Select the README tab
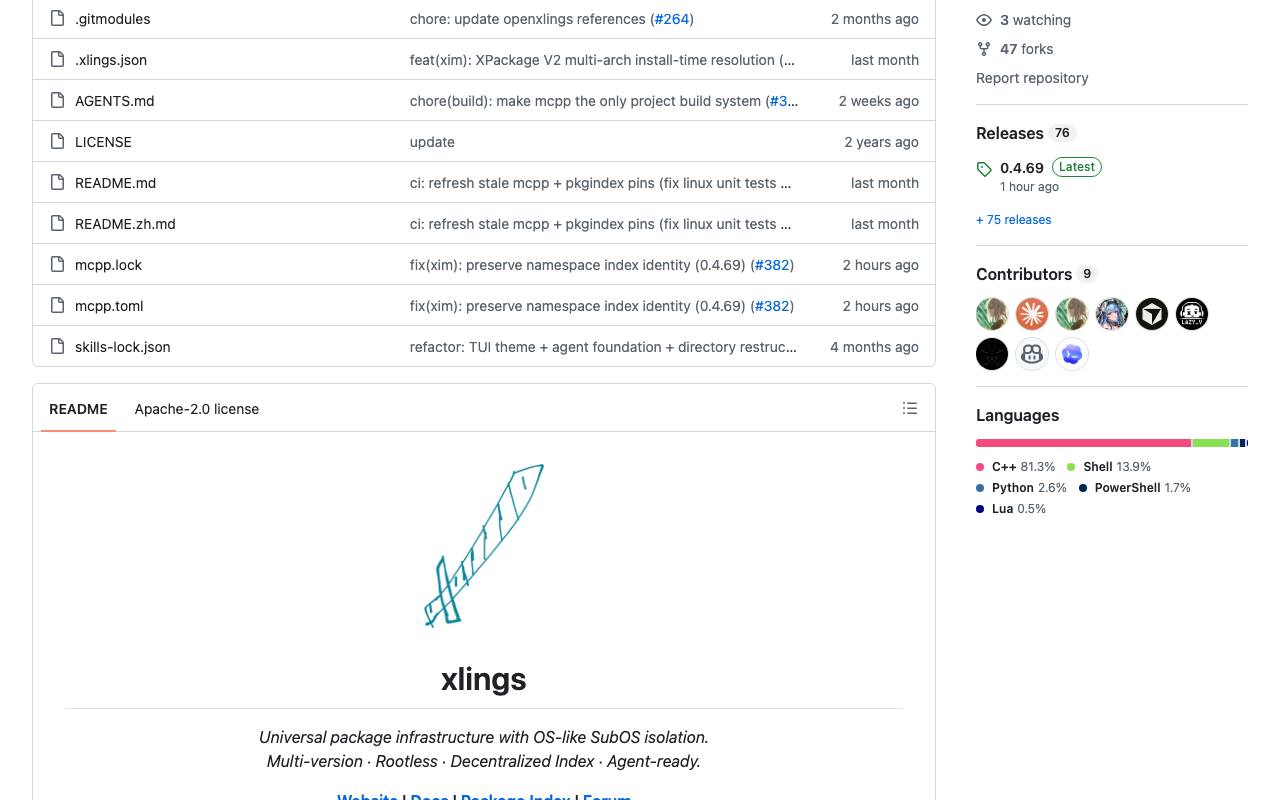Viewport: 1280px width, 800px height. pyautogui.click(x=78, y=409)
